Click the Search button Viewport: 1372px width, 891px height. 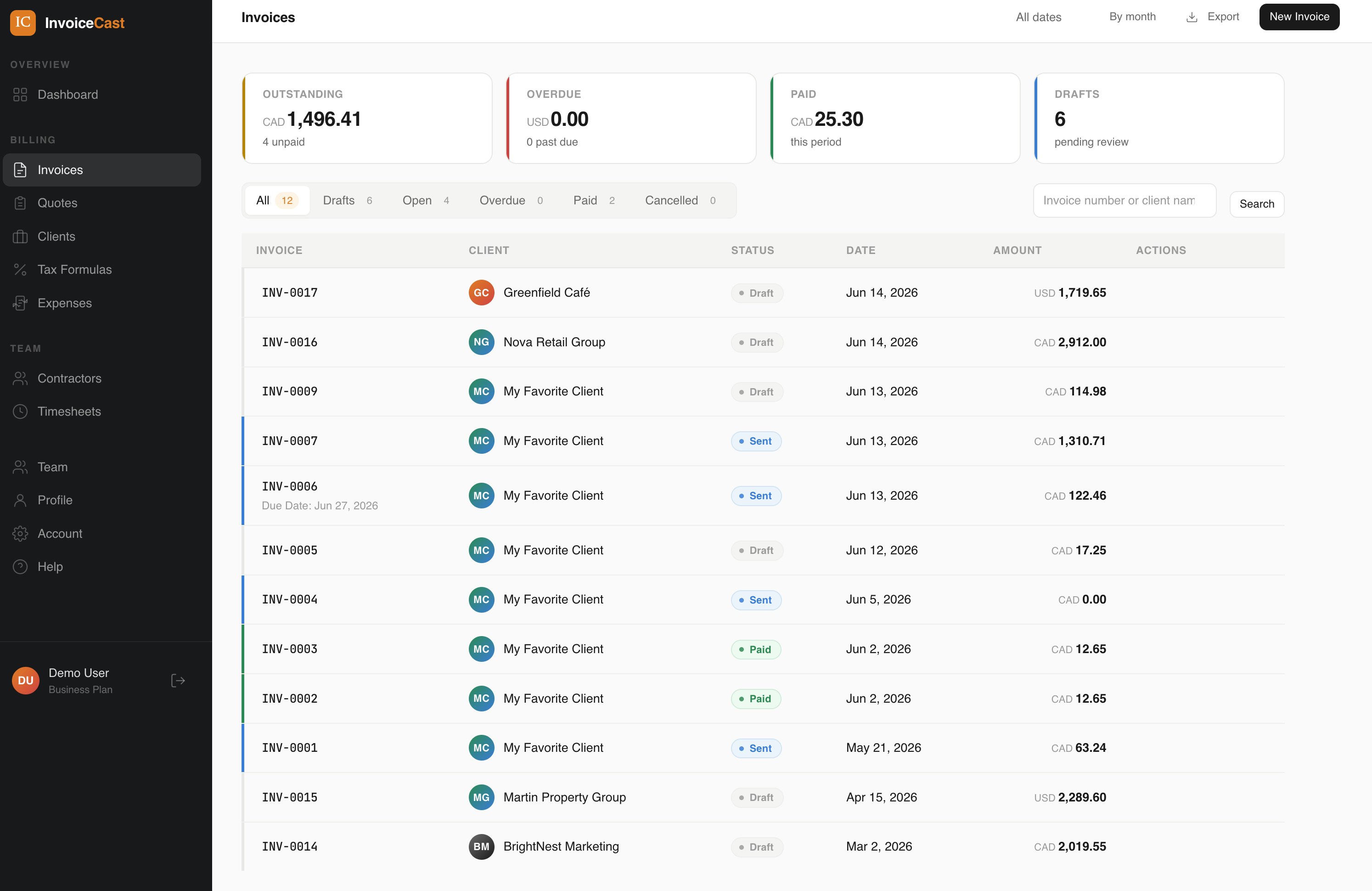(1257, 203)
